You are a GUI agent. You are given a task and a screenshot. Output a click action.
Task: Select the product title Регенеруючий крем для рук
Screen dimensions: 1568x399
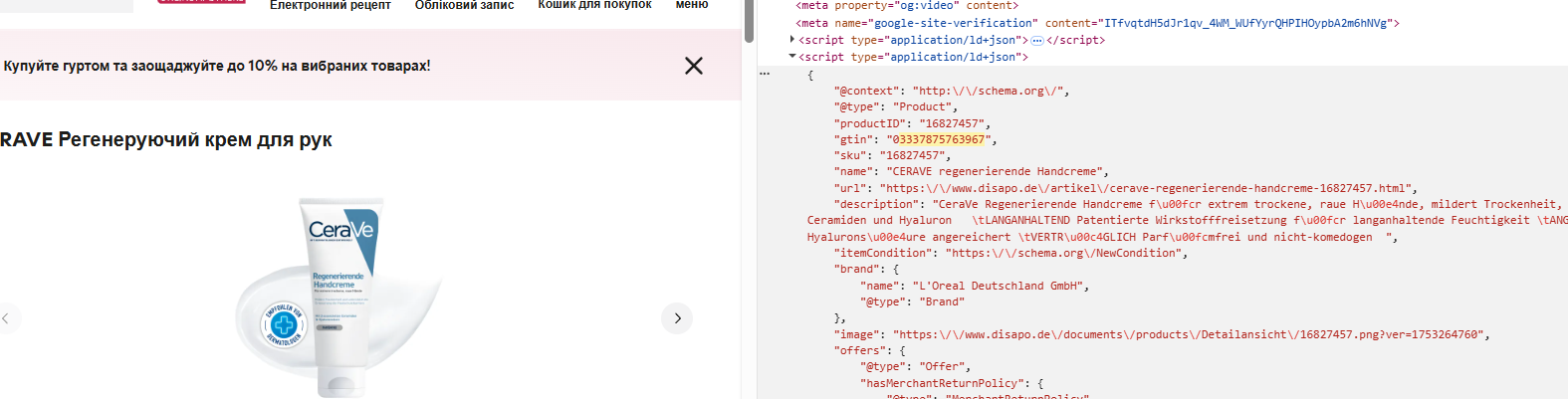click(195, 139)
